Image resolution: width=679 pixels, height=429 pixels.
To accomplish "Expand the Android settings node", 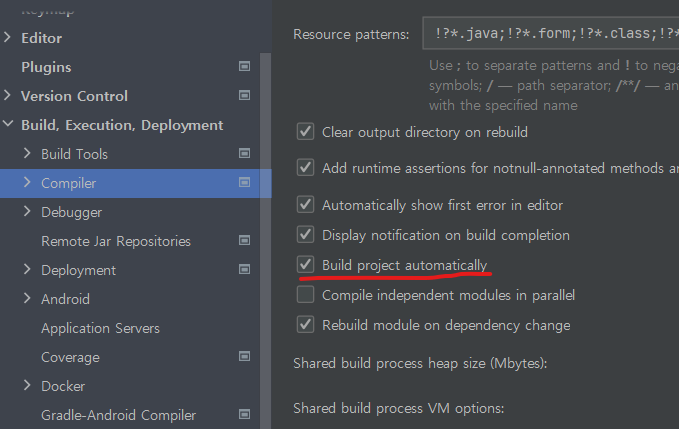I will point(27,298).
